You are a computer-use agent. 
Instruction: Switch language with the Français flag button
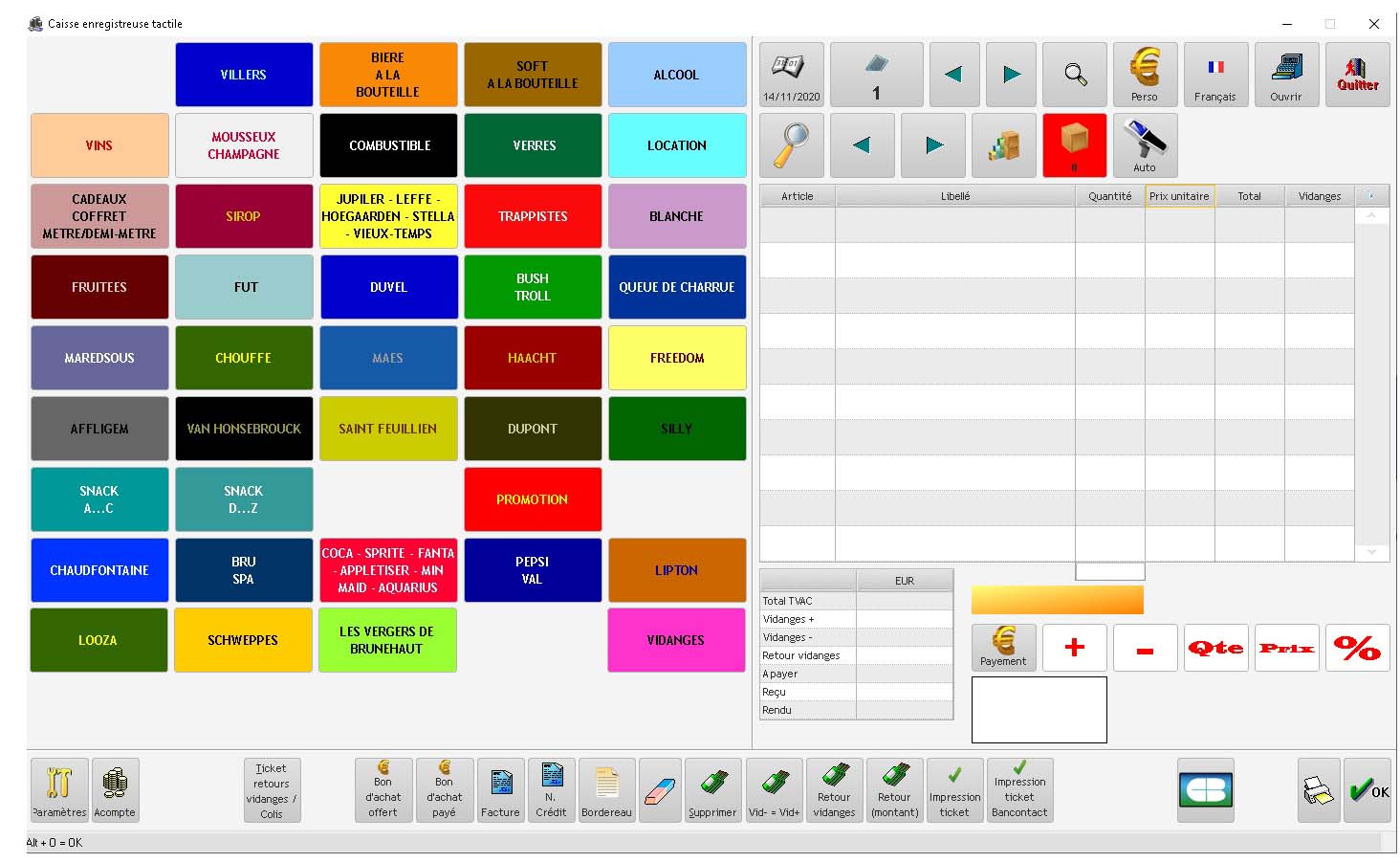[x=1215, y=75]
